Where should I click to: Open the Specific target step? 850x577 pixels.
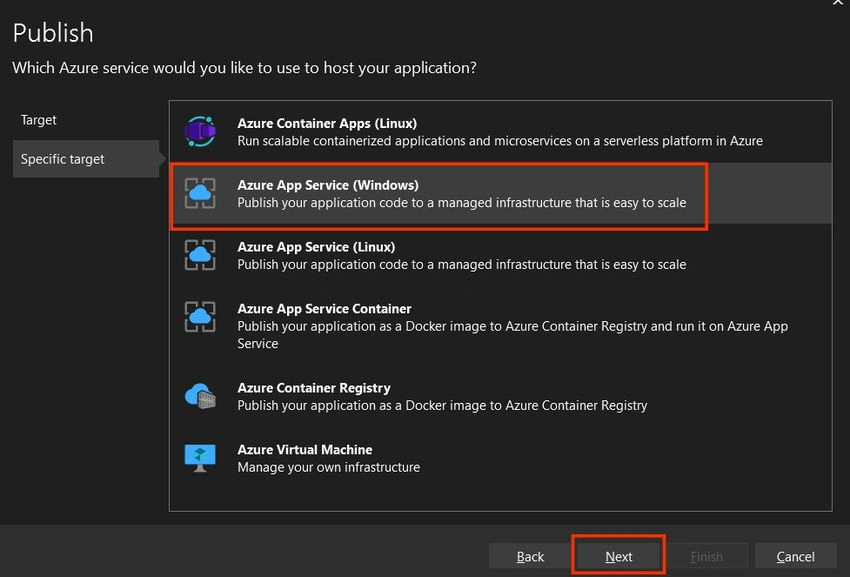[86, 159]
